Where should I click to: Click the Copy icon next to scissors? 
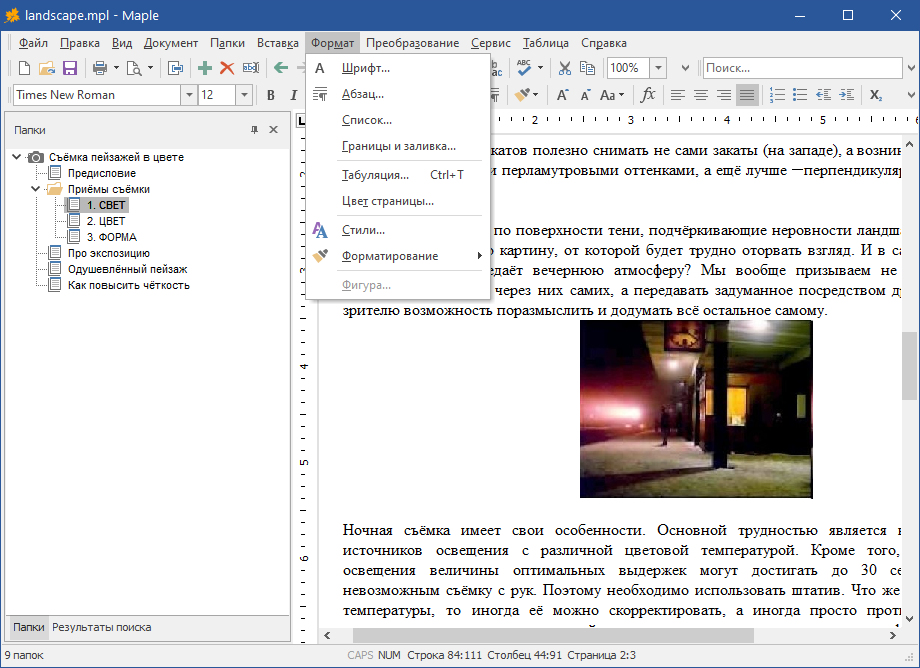tap(588, 68)
